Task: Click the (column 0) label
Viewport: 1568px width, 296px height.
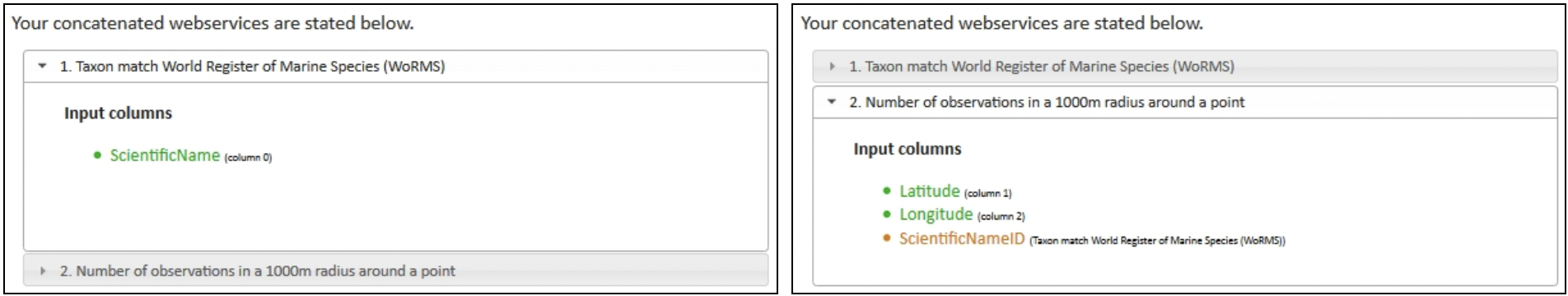Action: point(248,158)
